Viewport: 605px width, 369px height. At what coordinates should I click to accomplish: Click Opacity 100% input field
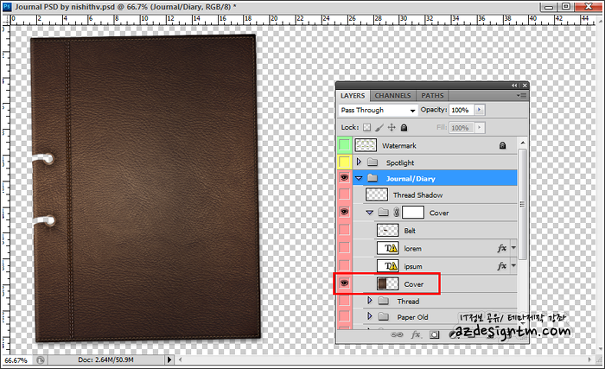tap(461, 110)
